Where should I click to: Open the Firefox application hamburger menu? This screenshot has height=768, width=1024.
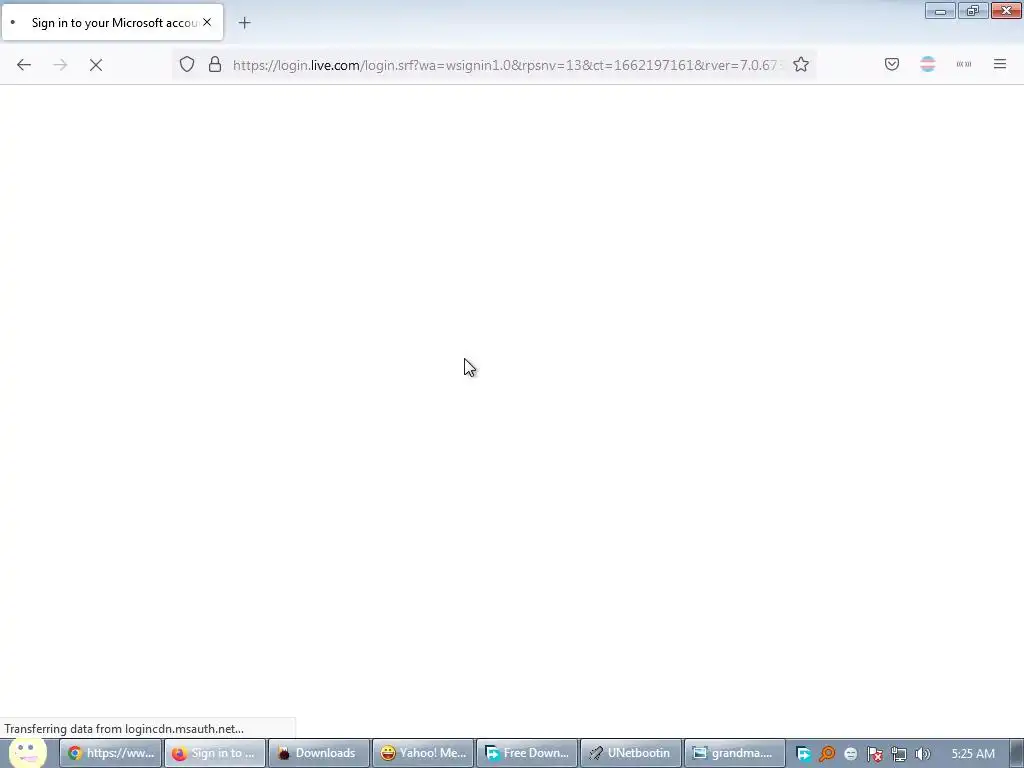point(1000,64)
